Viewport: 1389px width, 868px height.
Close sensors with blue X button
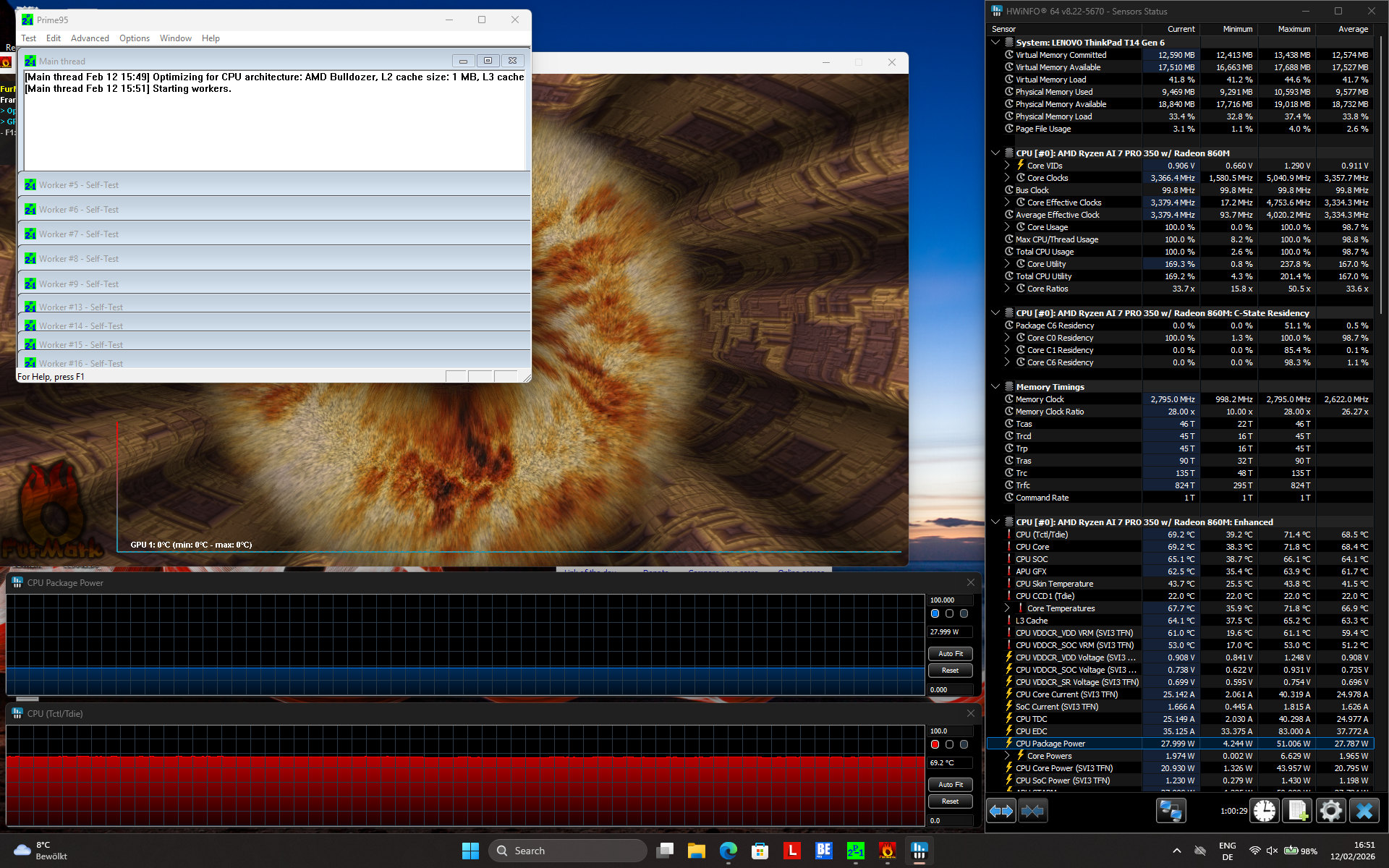click(1364, 811)
